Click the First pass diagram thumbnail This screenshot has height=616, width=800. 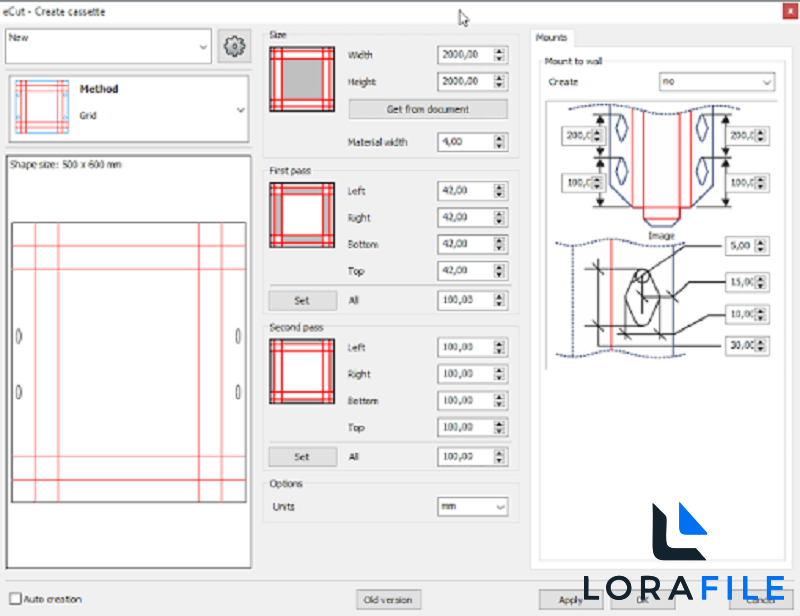(x=302, y=215)
